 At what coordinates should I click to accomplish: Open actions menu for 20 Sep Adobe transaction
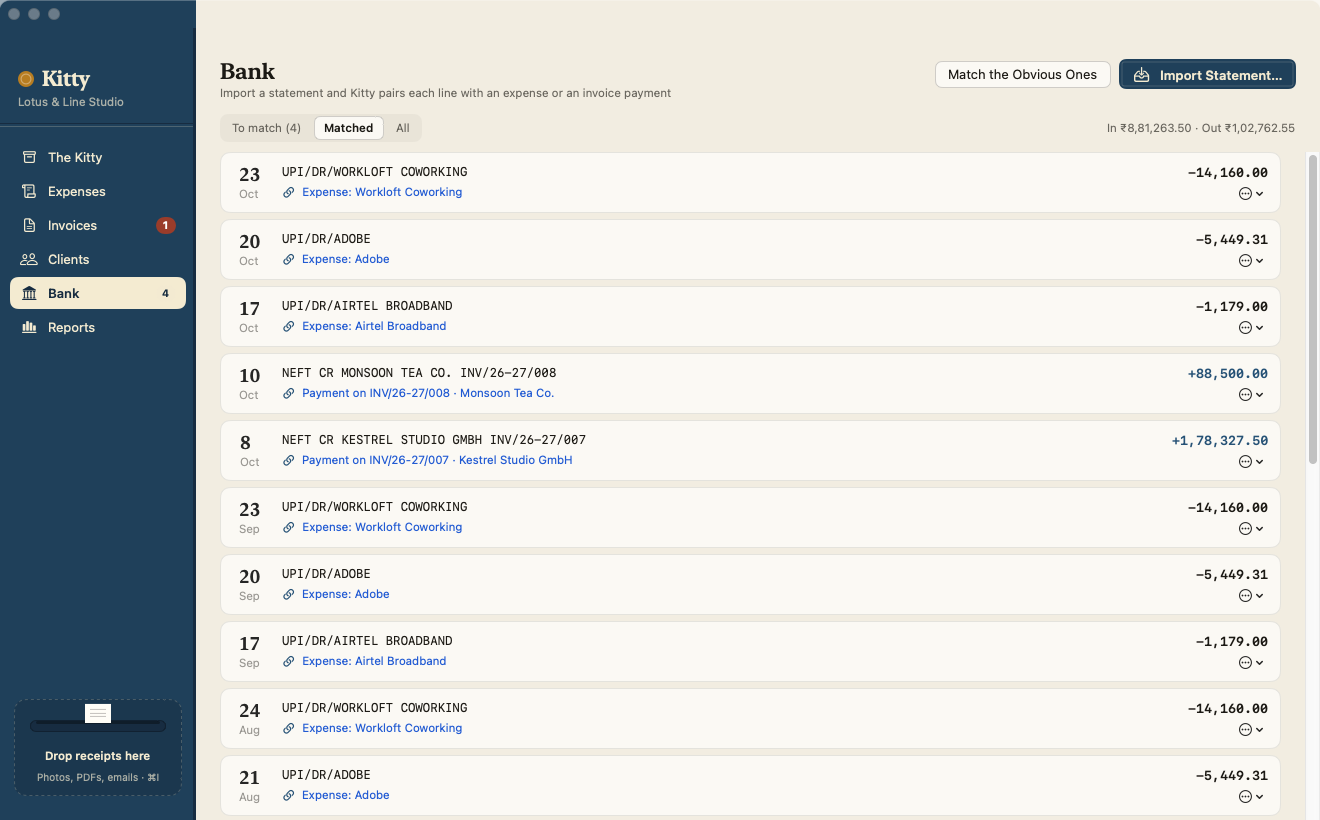click(1251, 596)
